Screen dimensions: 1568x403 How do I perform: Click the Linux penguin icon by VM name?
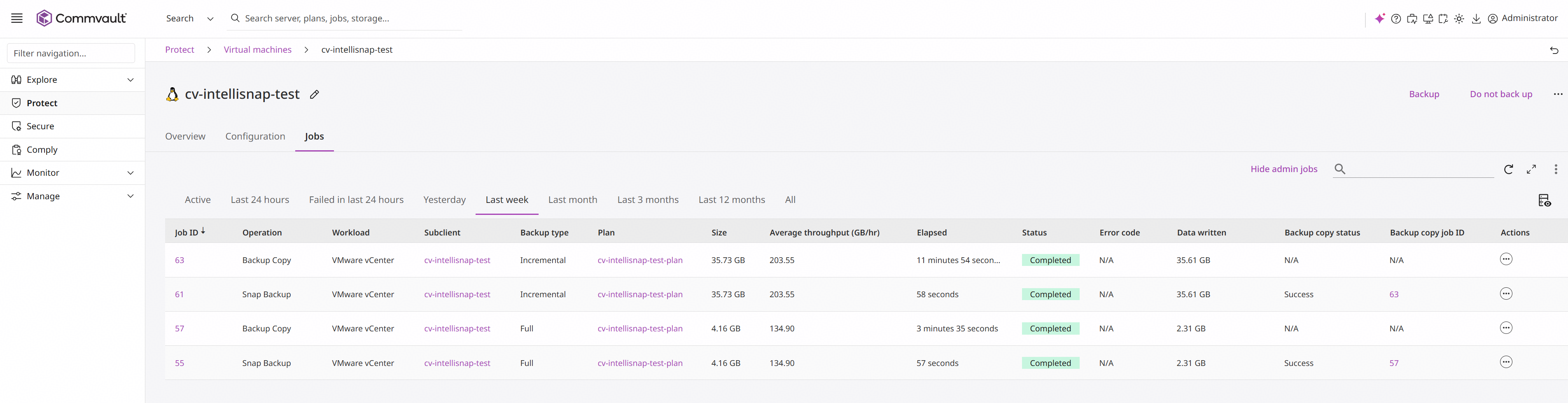tap(172, 94)
